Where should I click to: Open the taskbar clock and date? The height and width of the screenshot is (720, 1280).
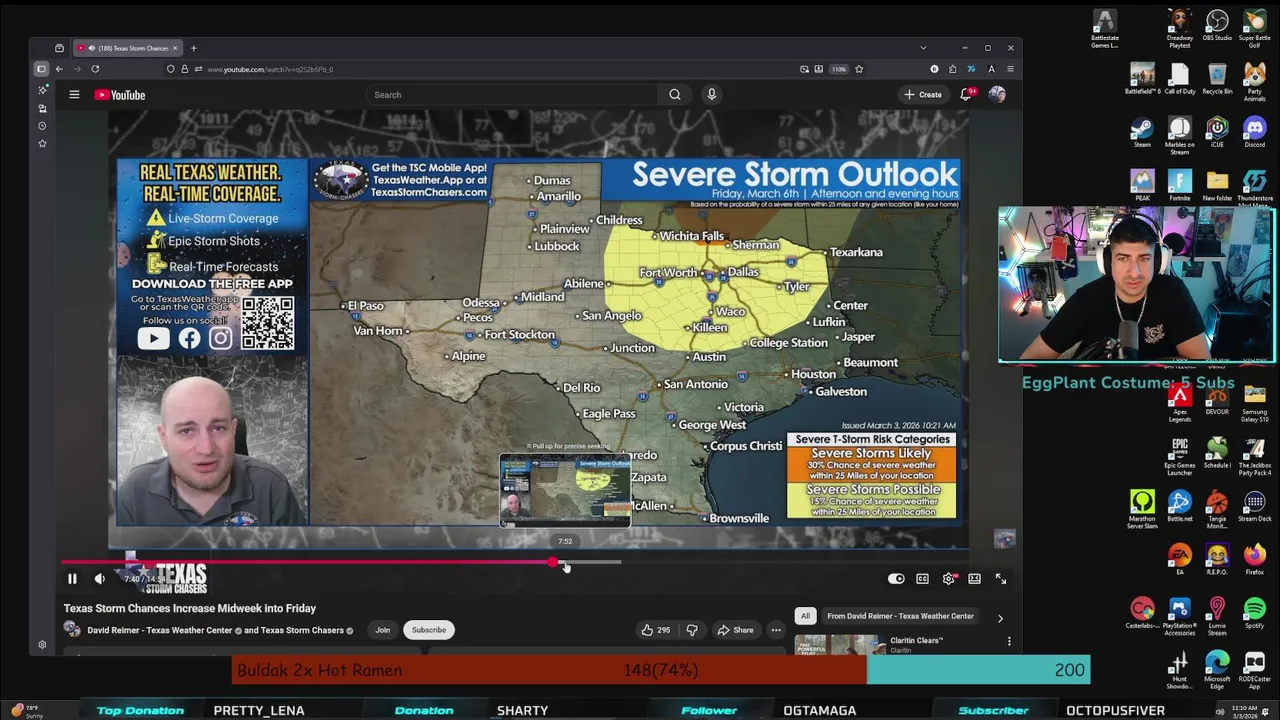tap(1246, 711)
